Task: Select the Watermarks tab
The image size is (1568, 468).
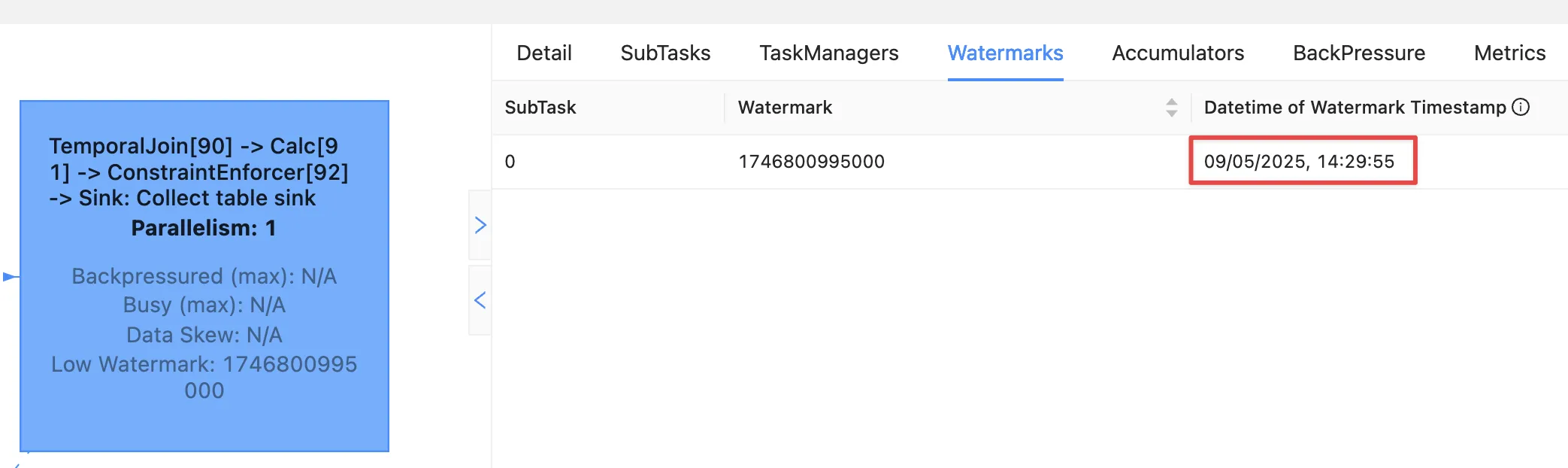Action: [x=1005, y=53]
